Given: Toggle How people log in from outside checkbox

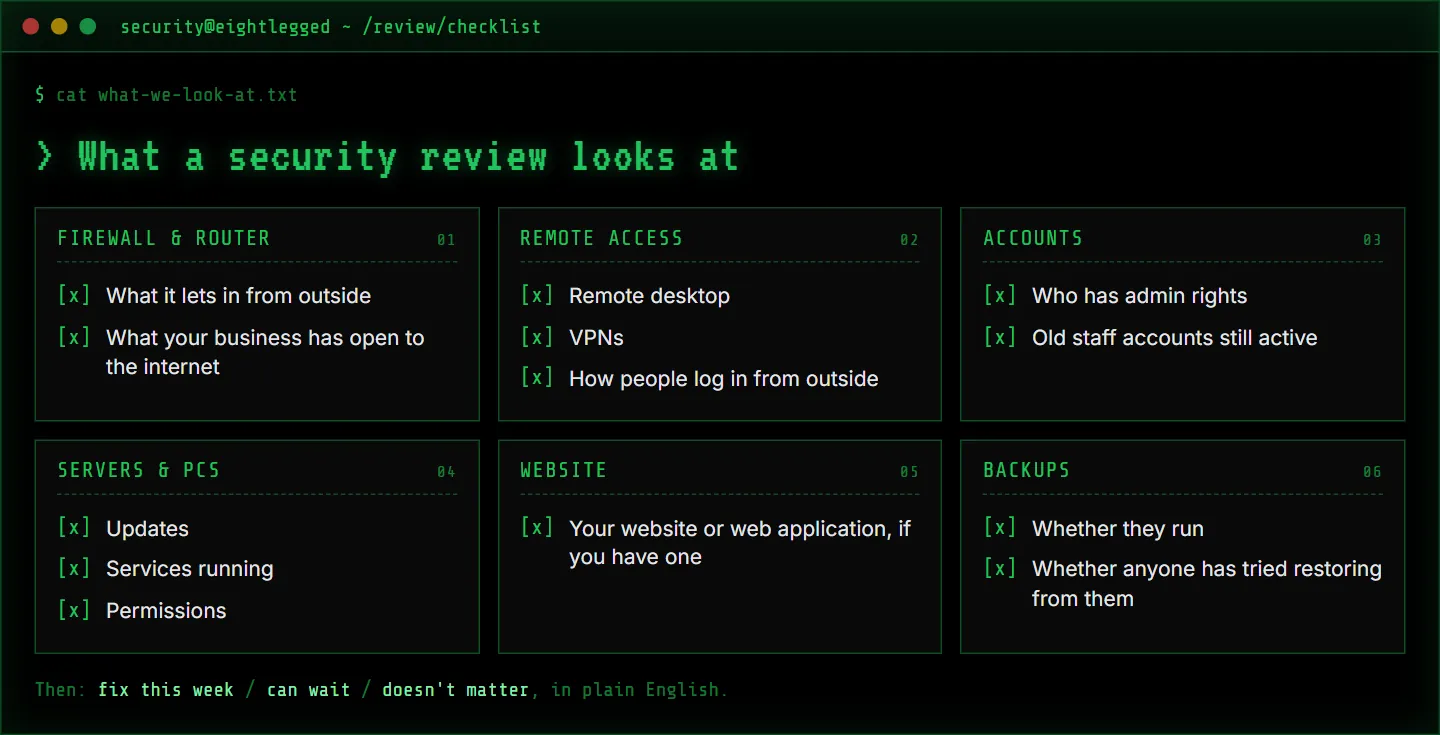Looking at the screenshot, I should pyautogui.click(x=537, y=378).
